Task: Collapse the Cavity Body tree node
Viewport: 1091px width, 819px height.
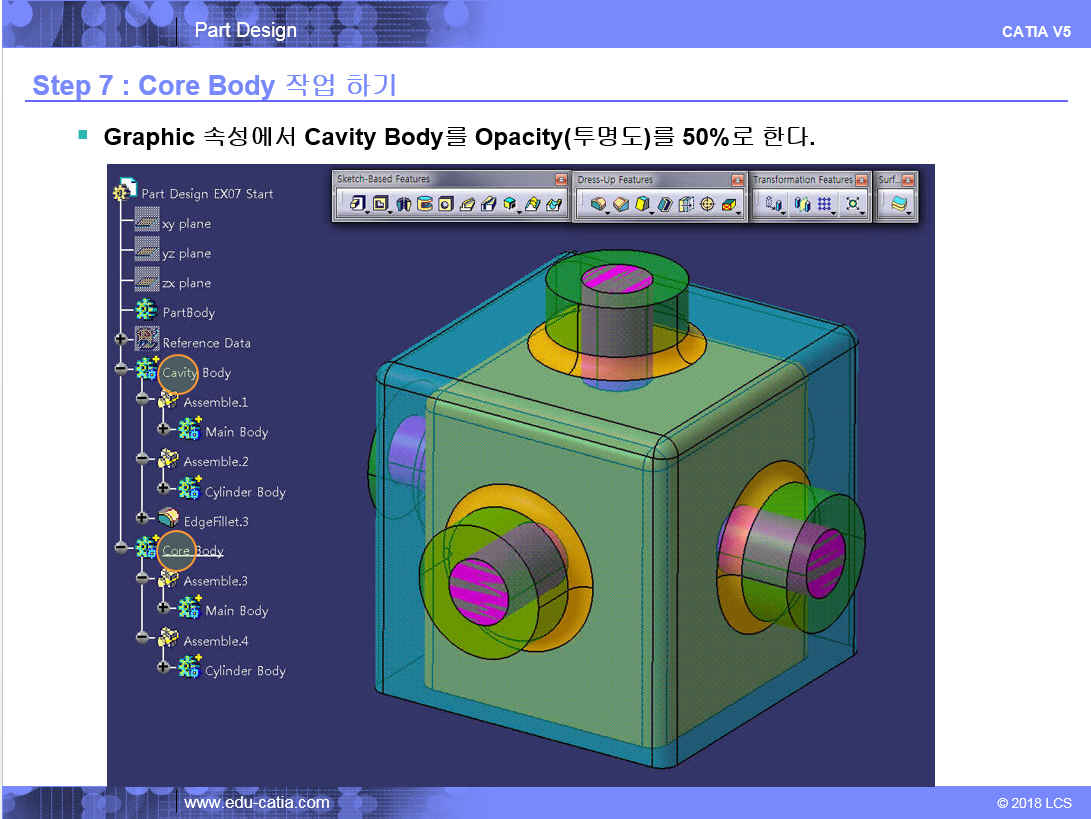Action: pyautogui.click(x=121, y=369)
